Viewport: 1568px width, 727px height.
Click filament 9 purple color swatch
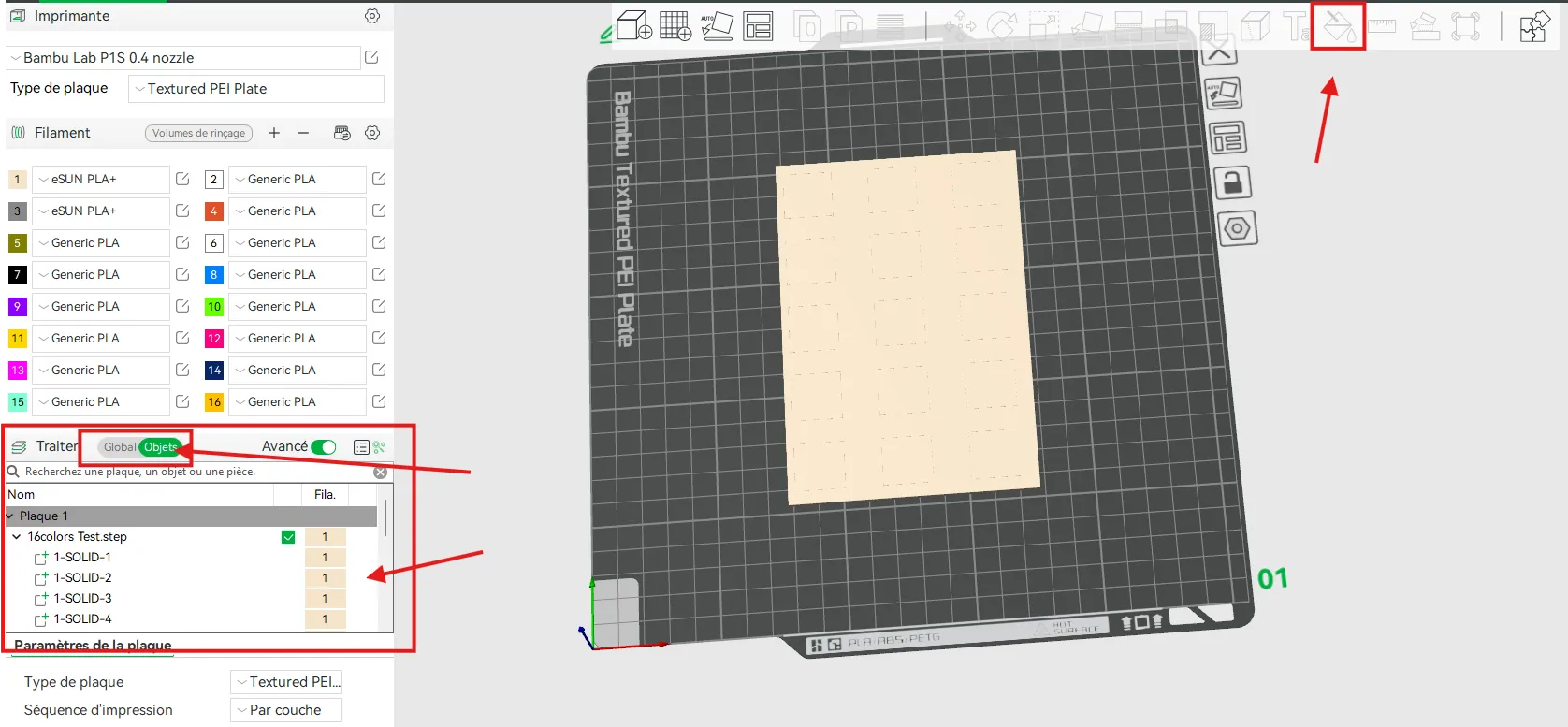coord(17,307)
